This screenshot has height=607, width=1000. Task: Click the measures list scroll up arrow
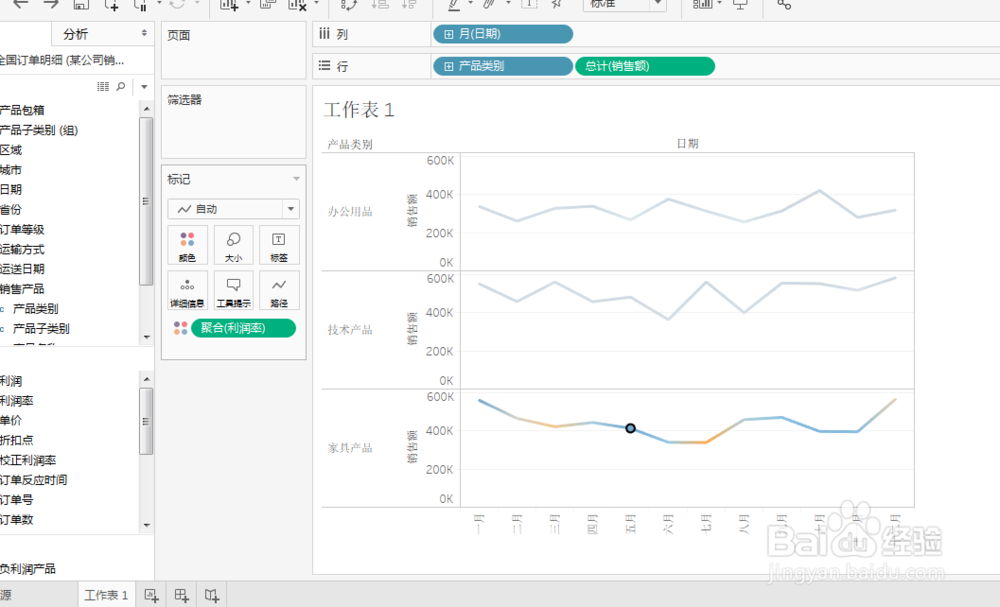(147, 379)
